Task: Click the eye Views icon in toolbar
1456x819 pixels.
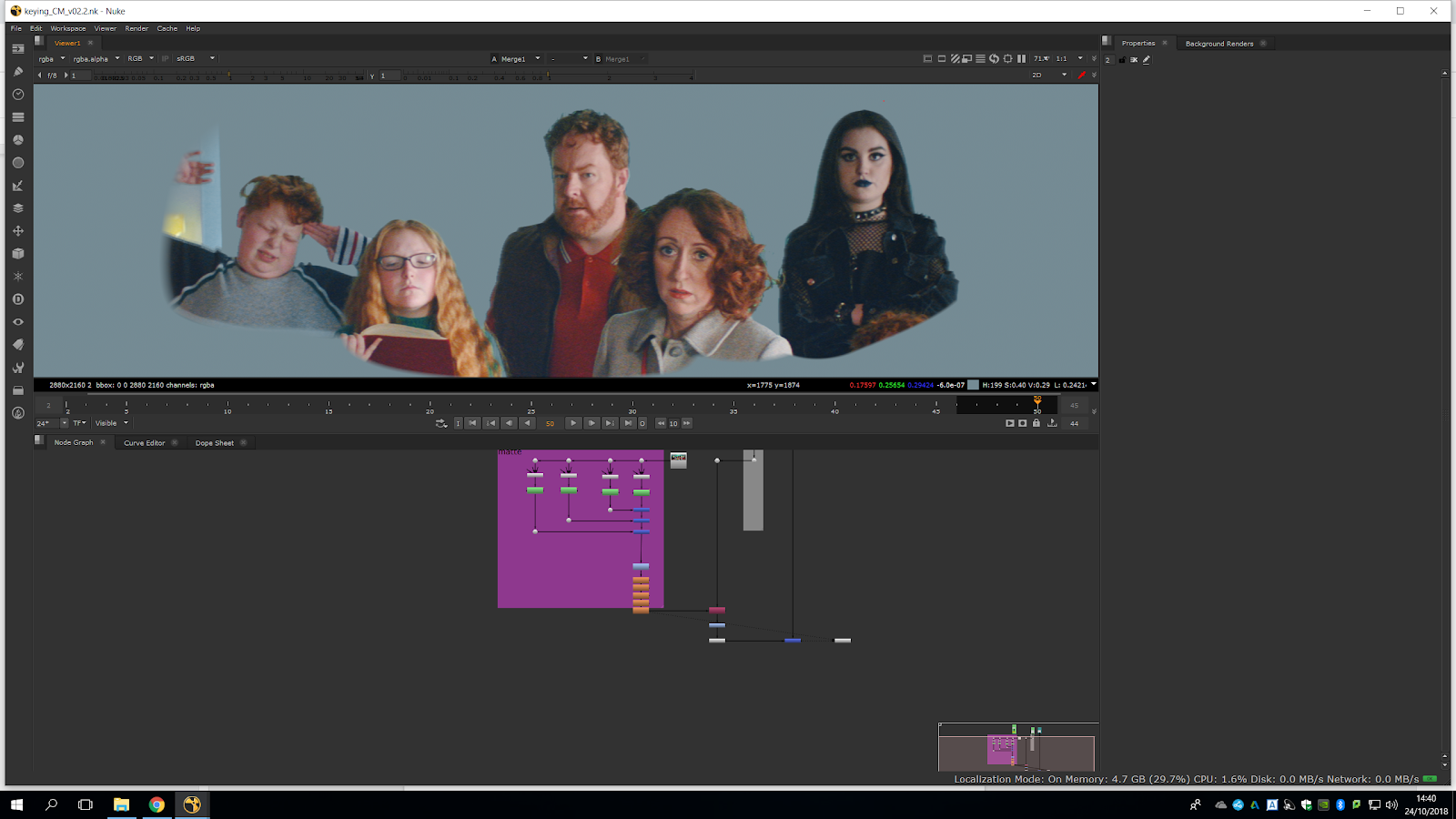Action: [x=17, y=322]
